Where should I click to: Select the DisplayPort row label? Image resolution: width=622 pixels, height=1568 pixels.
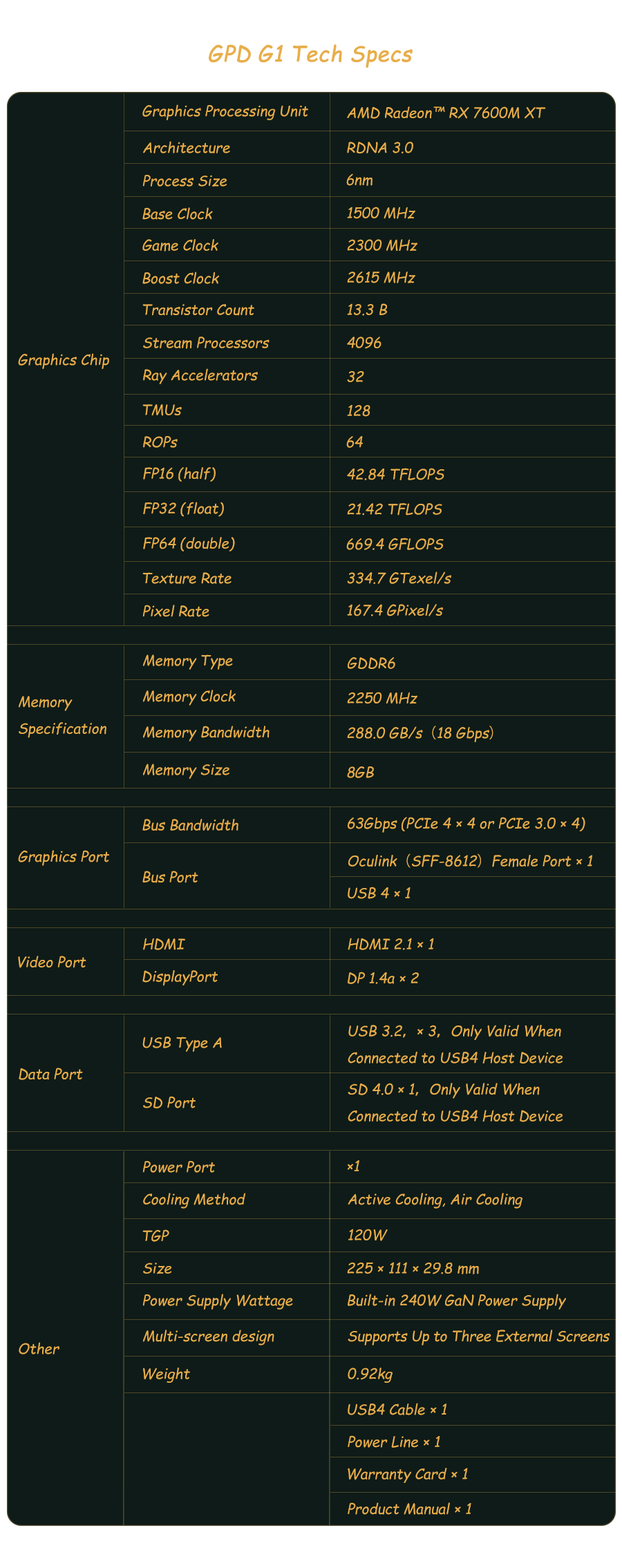tap(180, 976)
